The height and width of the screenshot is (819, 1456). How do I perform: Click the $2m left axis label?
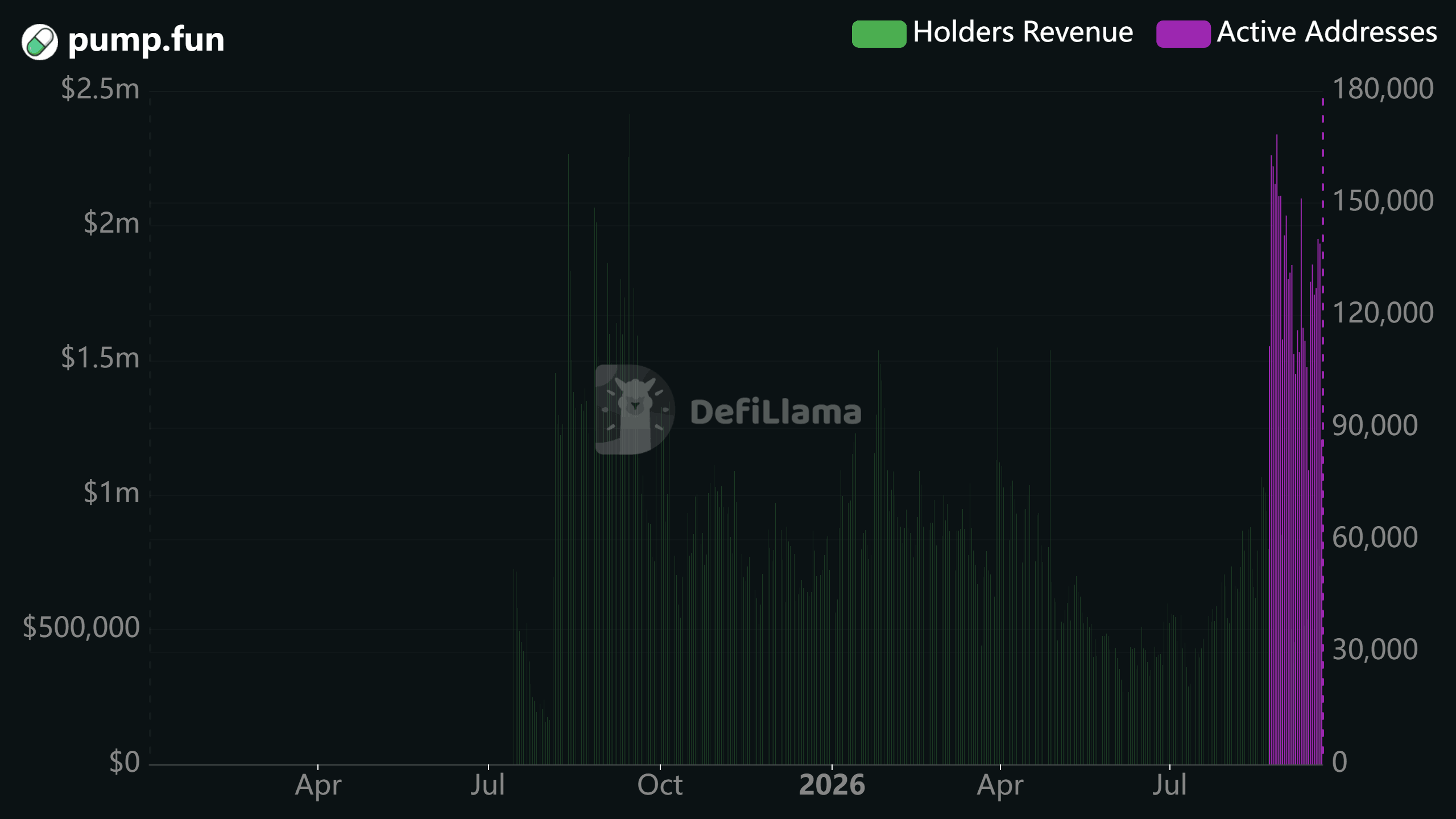pos(111,222)
